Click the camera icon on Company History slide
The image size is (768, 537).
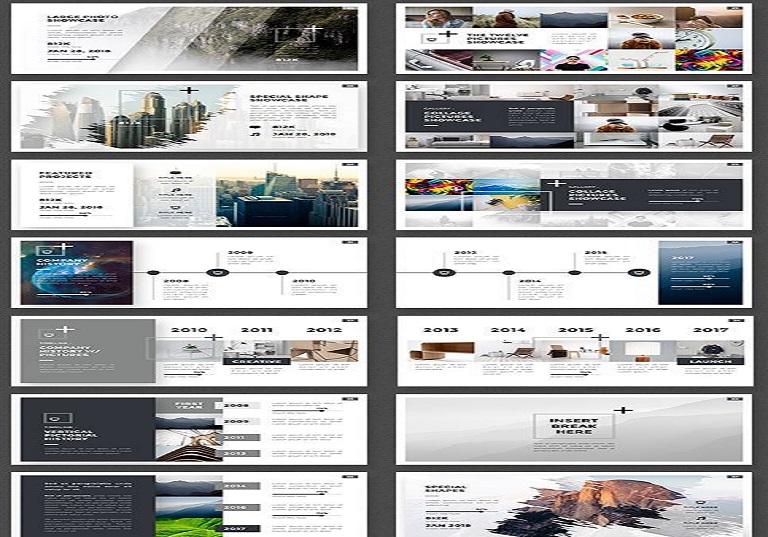pos(46,250)
